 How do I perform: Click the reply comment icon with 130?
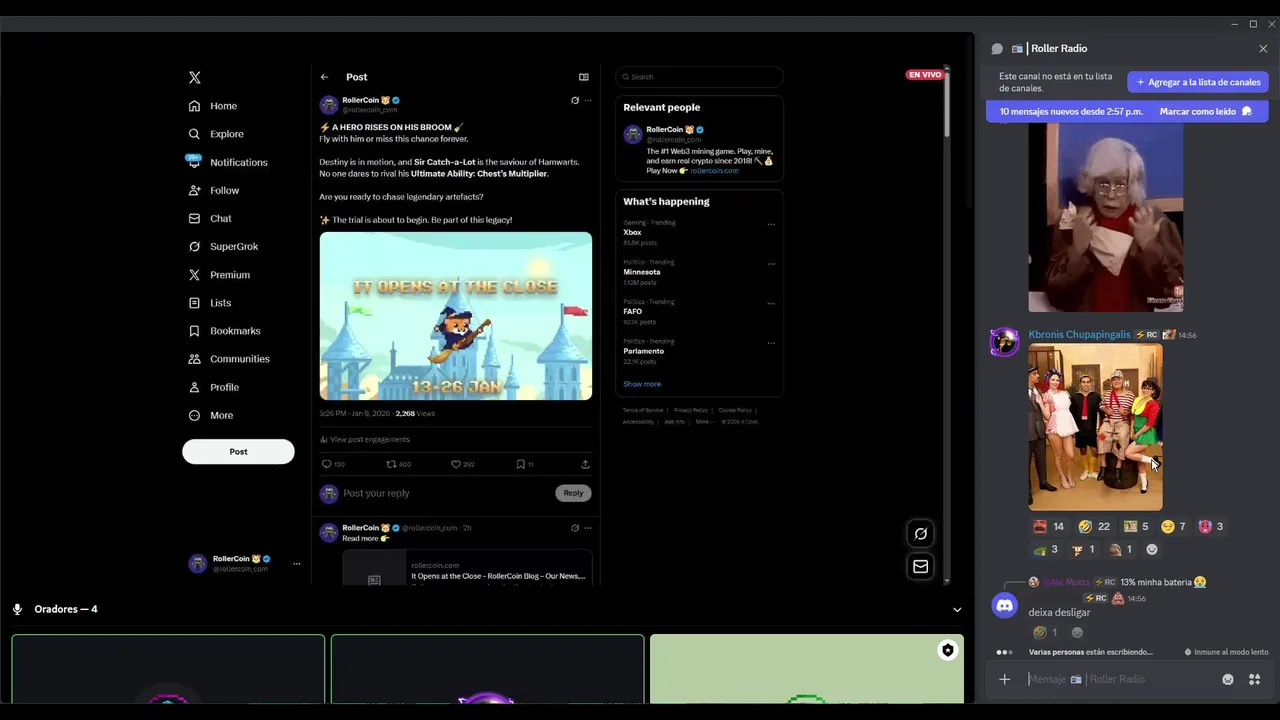pyautogui.click(x=333, y=464)
